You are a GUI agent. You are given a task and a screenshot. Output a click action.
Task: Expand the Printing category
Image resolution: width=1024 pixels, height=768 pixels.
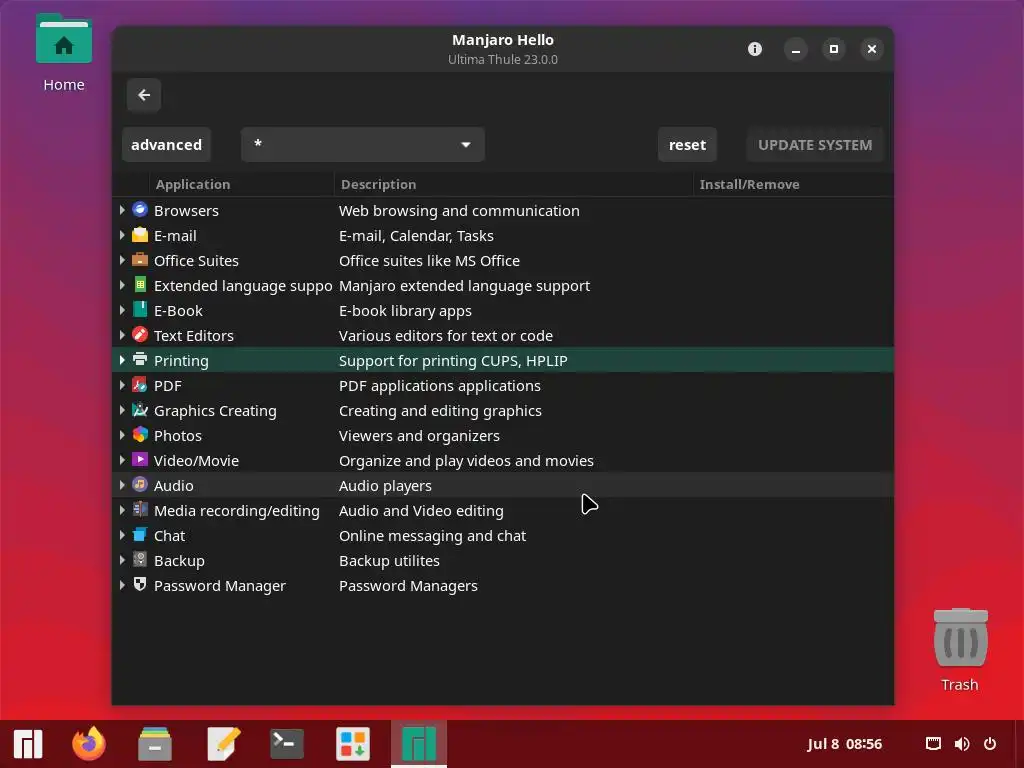click(x=122, y=360)
